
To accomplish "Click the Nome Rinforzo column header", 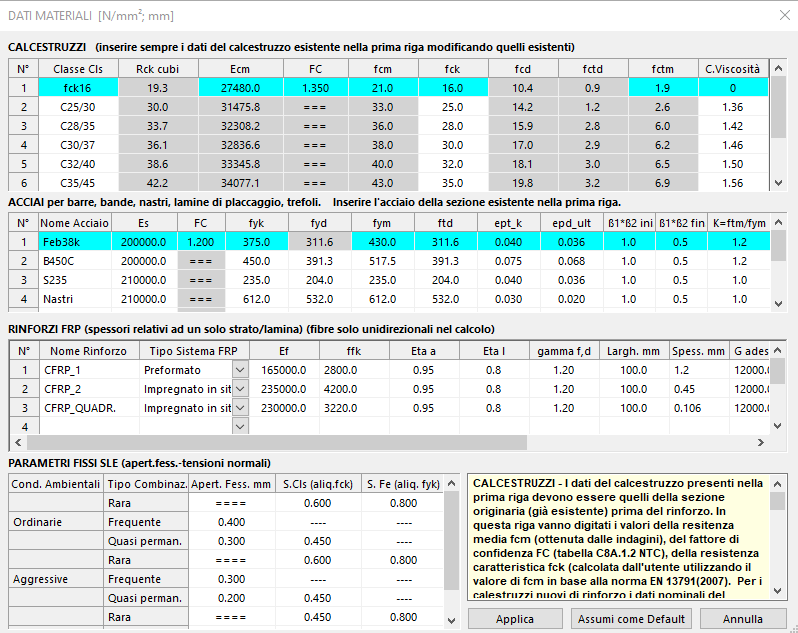I will point(89,351).
